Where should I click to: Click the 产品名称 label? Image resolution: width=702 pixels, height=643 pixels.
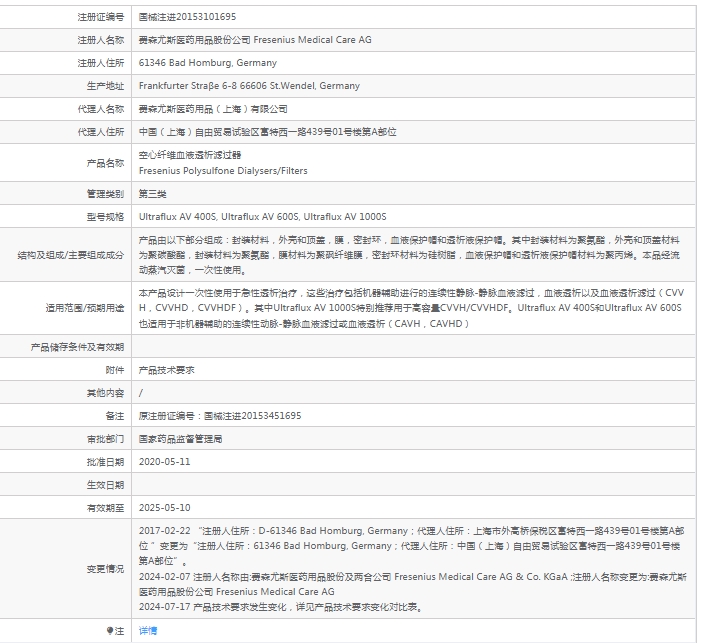point(105,163)
